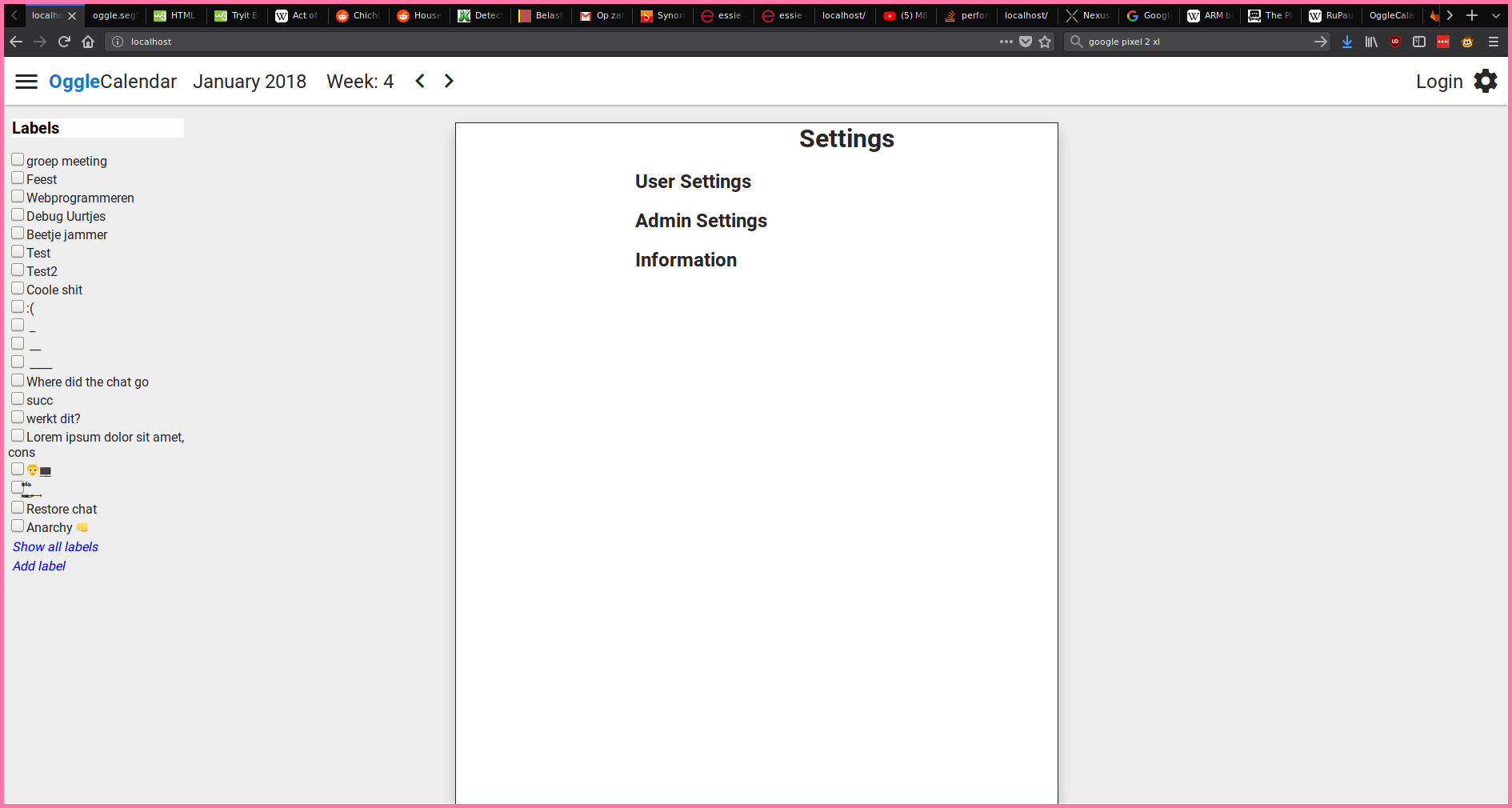Bookmark this page with the star icon

tap(1045, 42)
